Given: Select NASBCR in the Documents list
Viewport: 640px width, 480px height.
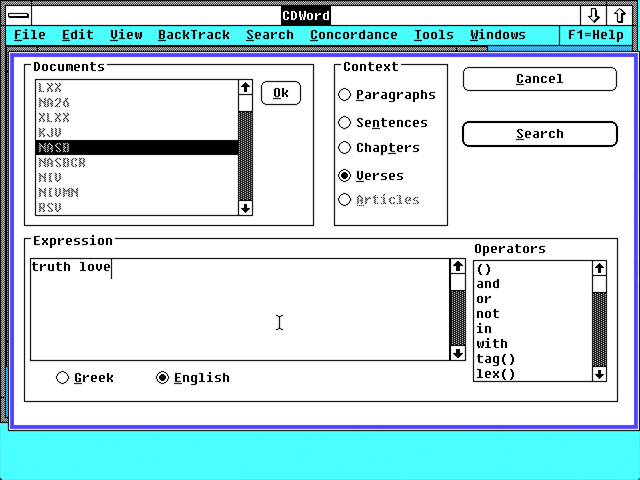Looking at the screenshot, I should 137,162.
